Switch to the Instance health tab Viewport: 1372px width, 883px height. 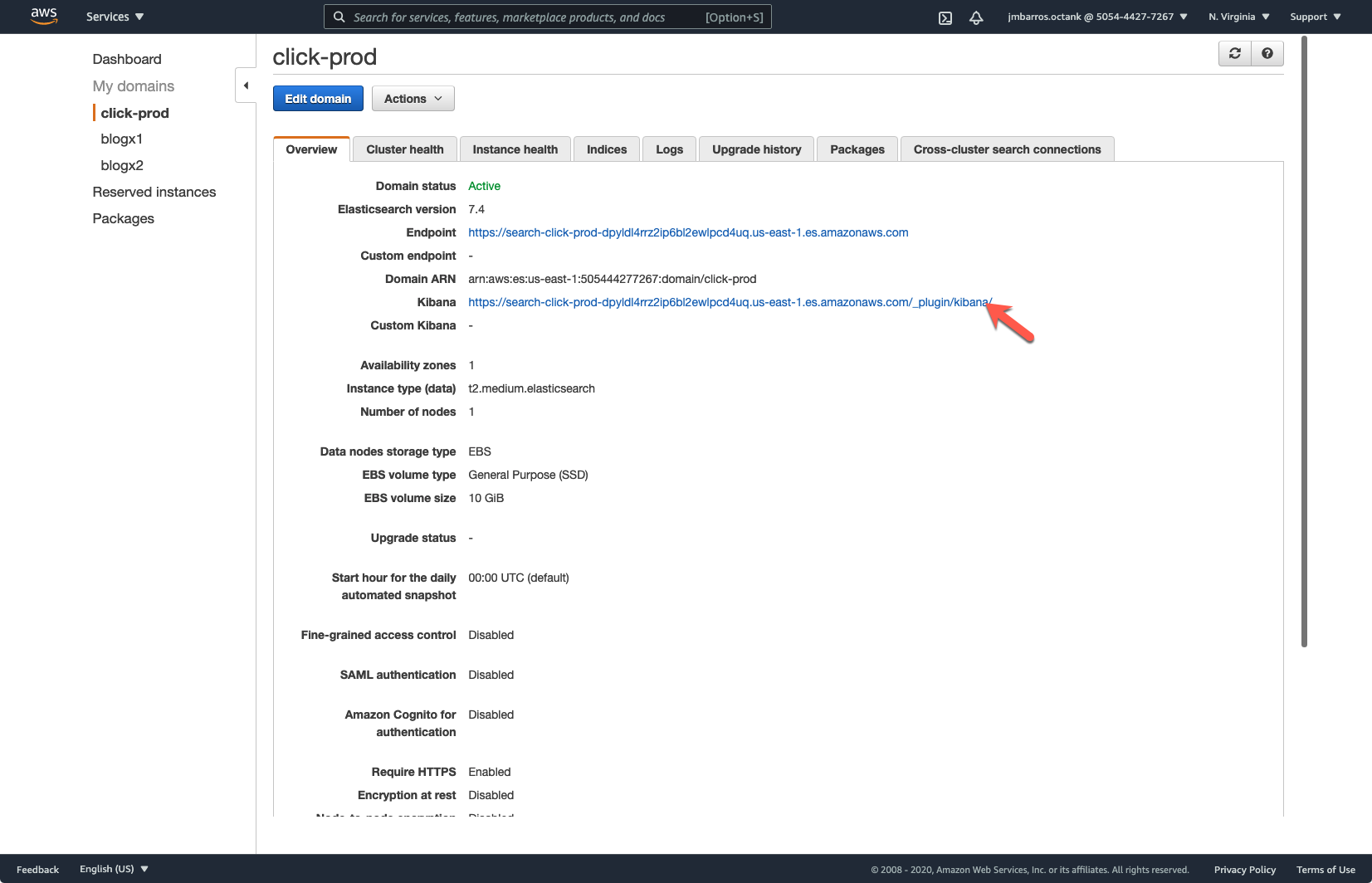point(515,149)
